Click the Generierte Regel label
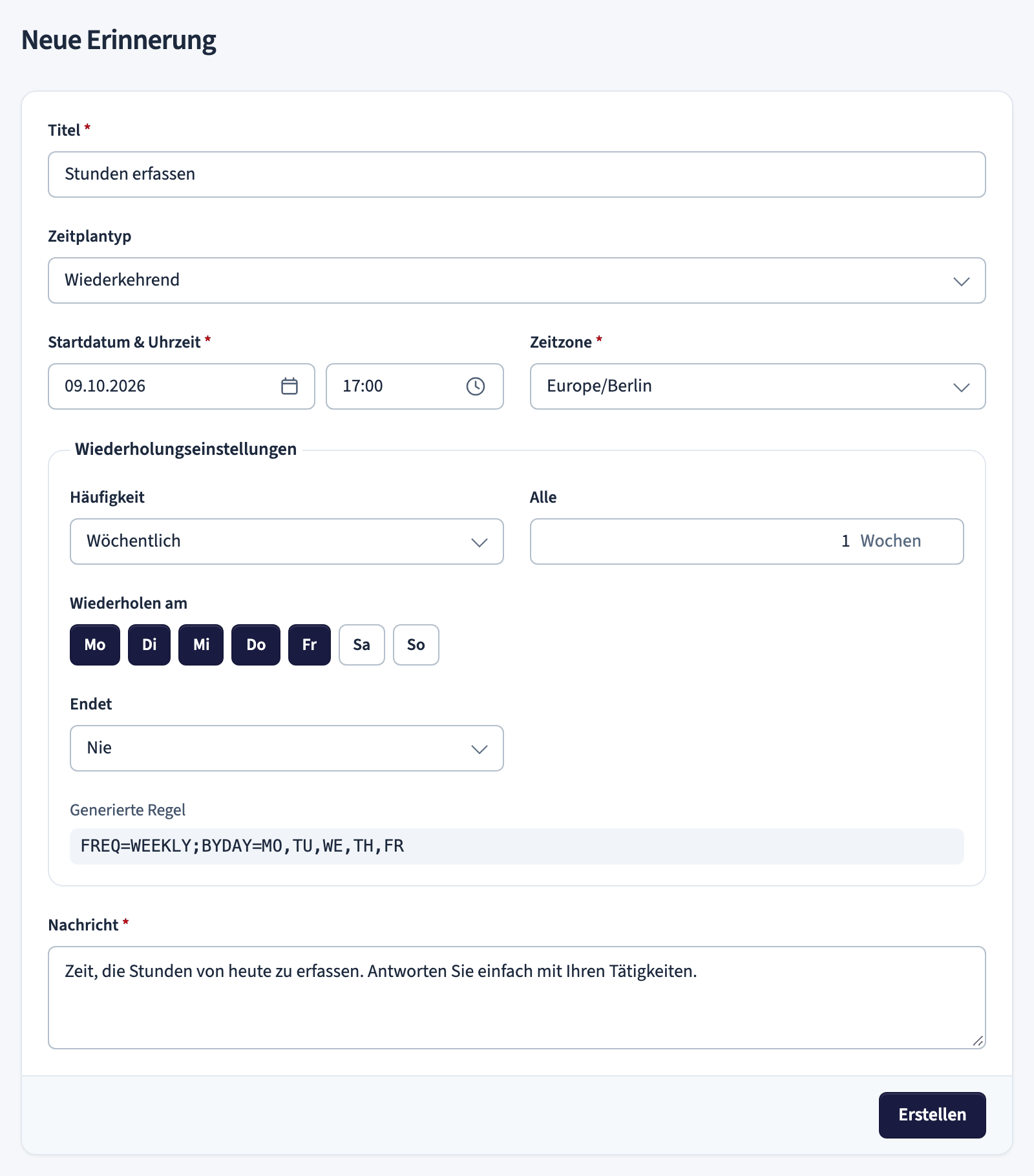The height and width of the screenshot is (1176, 1034). click(x=128, y=810)
